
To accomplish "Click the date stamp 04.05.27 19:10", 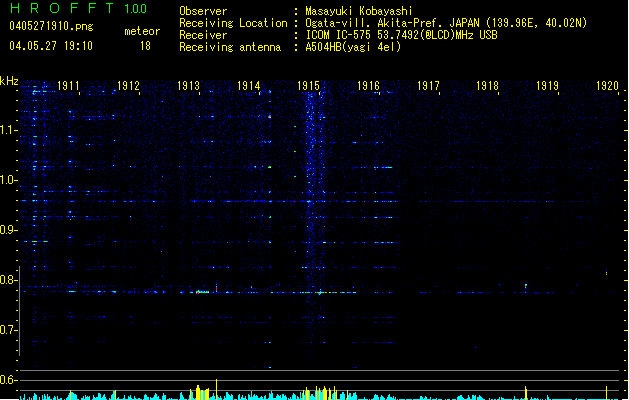I will 51,46.
